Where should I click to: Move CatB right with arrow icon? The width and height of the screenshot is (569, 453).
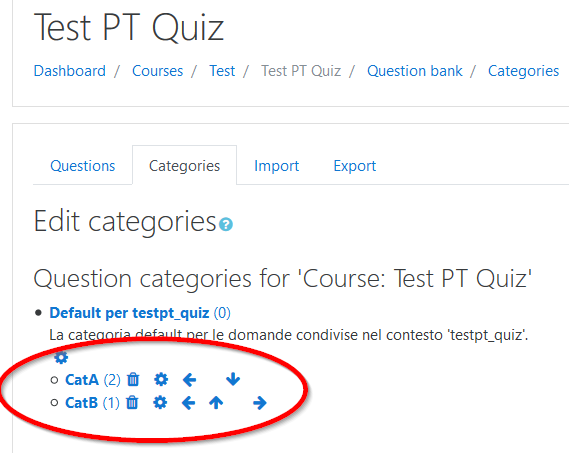coord(259,403)
